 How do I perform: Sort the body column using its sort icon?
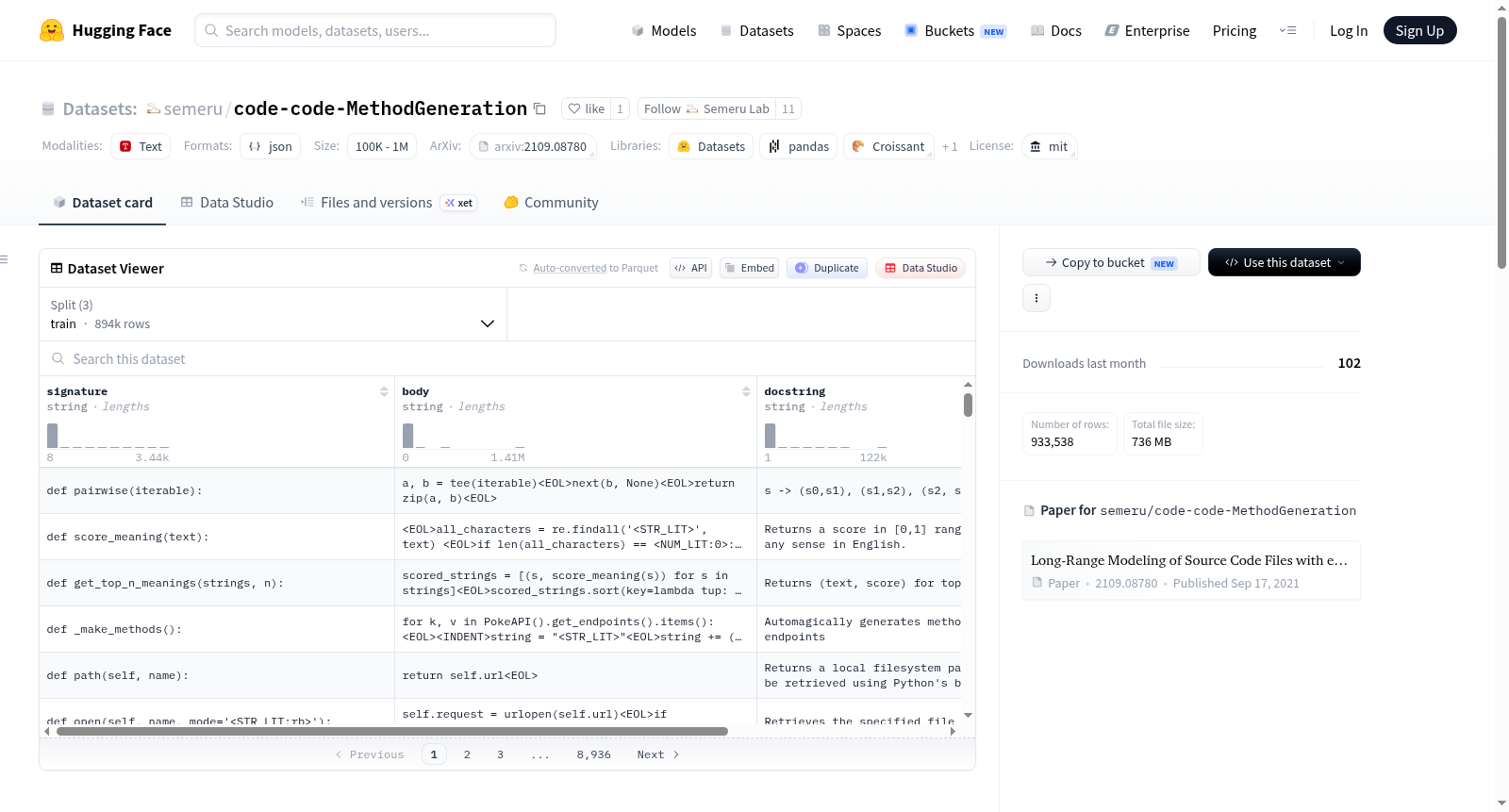point(746,391)
